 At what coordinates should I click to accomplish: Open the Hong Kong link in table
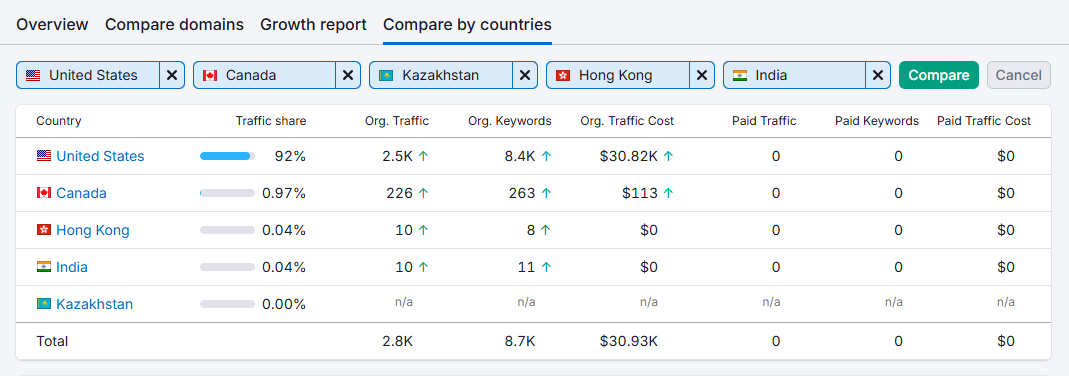(93, 230)
